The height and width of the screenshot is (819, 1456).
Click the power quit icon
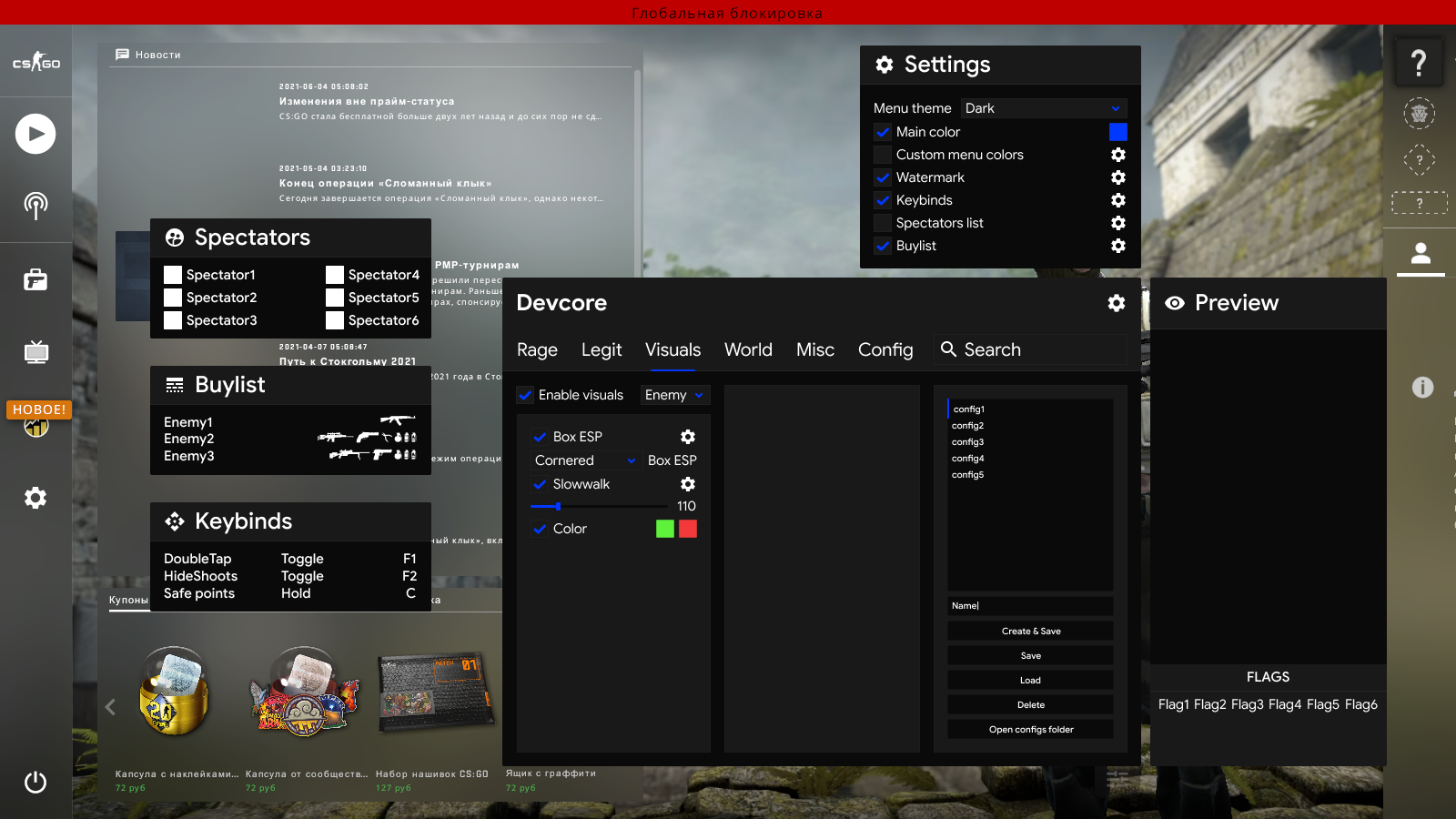pyautogui.click(x=35, y=782)
